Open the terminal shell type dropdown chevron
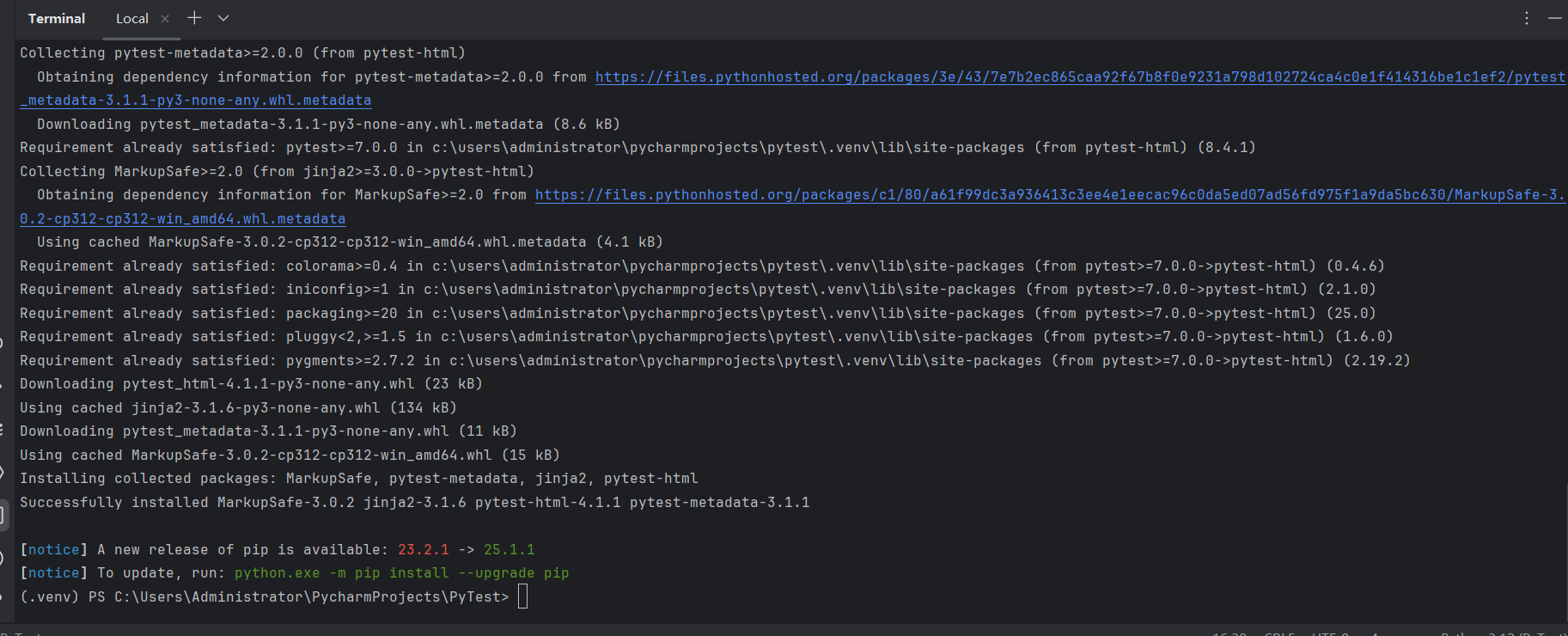Viewport: 1568px width, 636px height. [223, 18]
